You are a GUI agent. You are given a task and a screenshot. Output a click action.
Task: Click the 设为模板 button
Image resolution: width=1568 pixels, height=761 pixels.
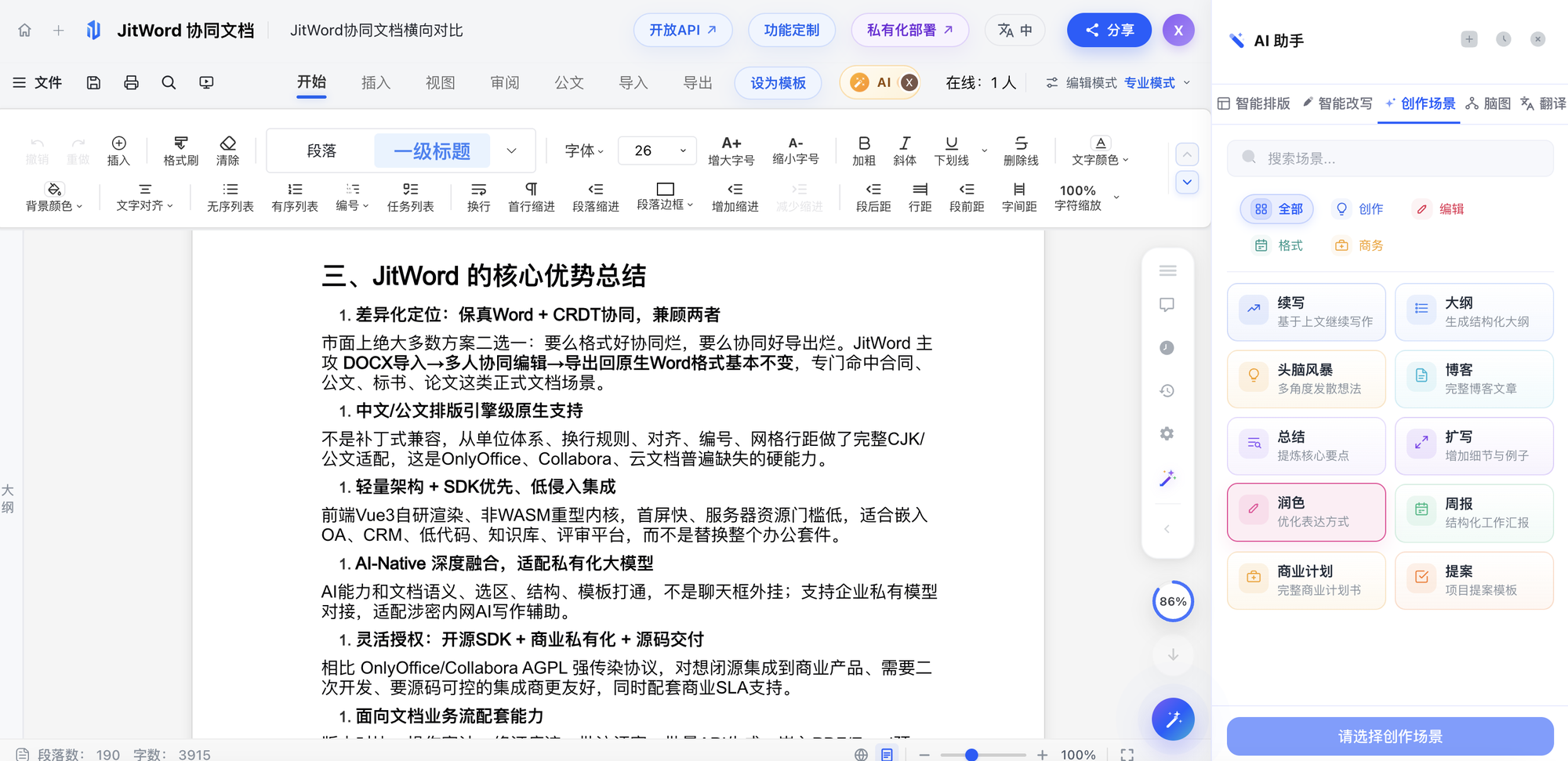click(x=778, y=82)
